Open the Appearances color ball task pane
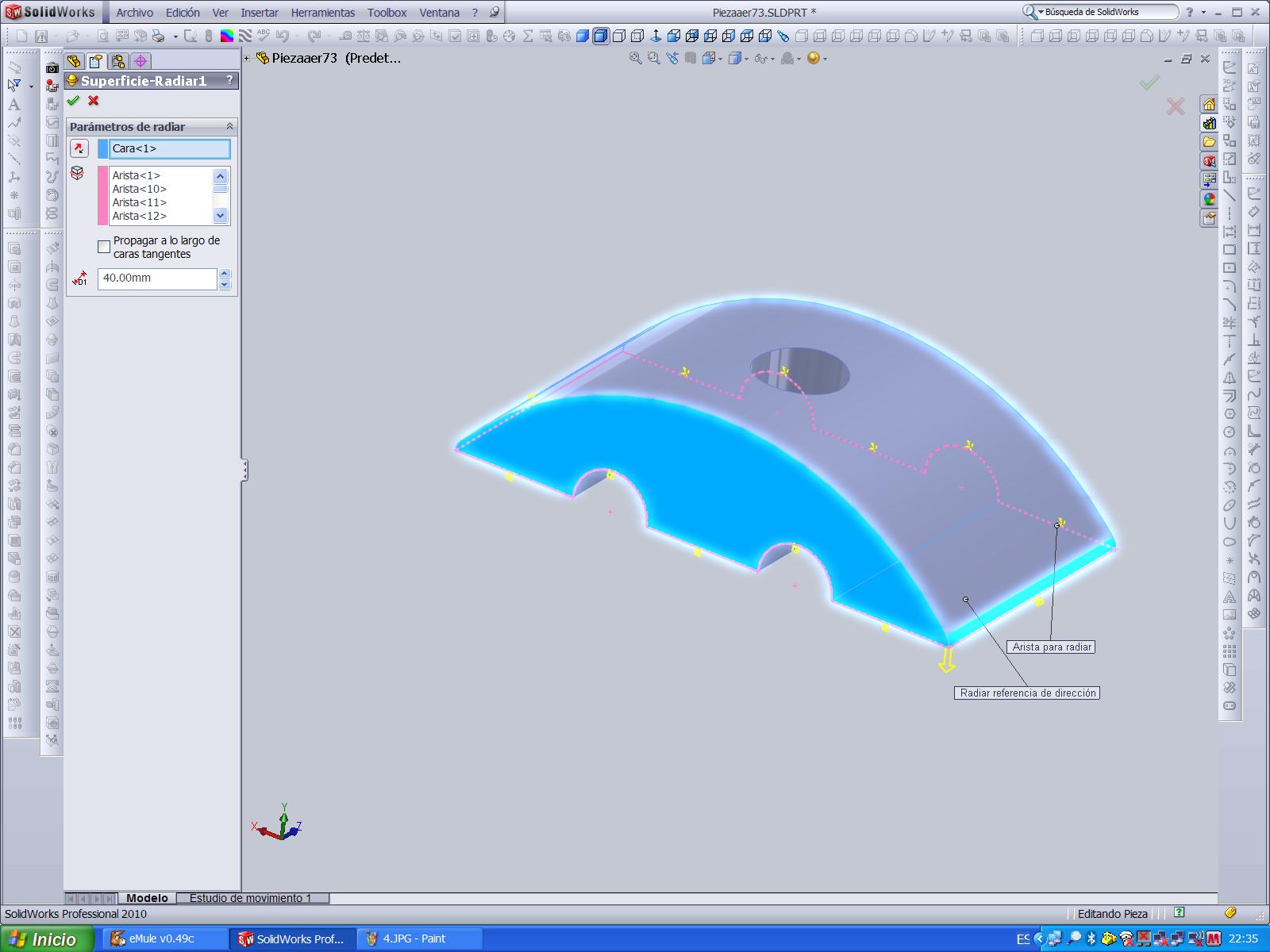Viewport: 1270px width, 952px height. point(1209,200)
